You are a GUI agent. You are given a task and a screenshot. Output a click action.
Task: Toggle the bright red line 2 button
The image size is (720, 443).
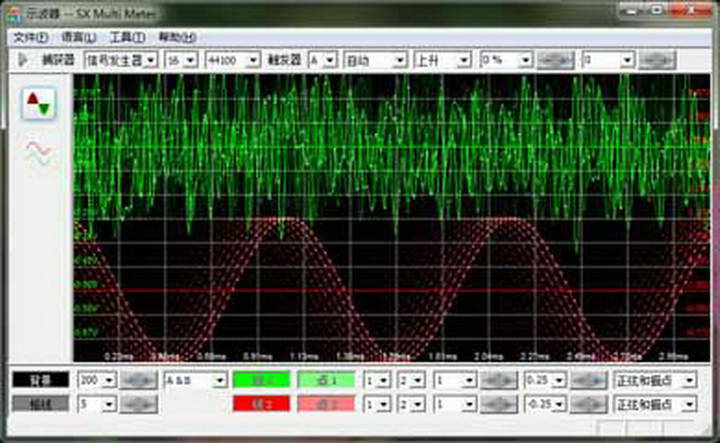(260, 404)
